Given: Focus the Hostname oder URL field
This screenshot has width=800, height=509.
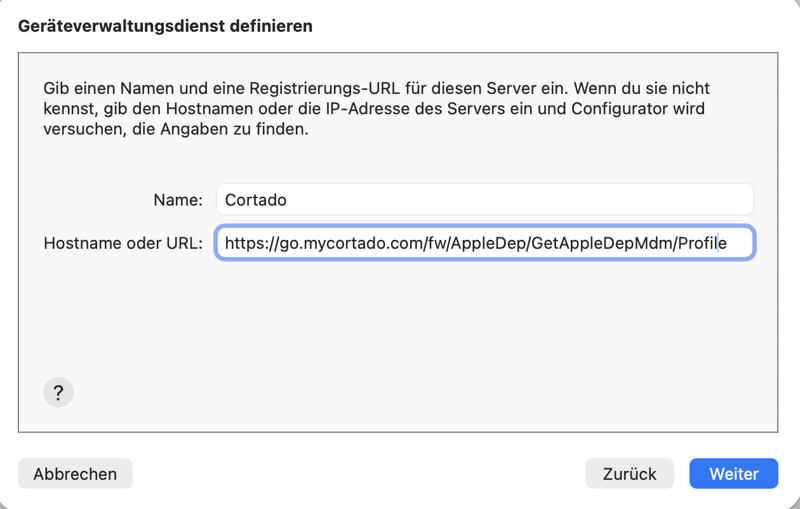Looking at the screenshot, I should [x=485, y=243].
